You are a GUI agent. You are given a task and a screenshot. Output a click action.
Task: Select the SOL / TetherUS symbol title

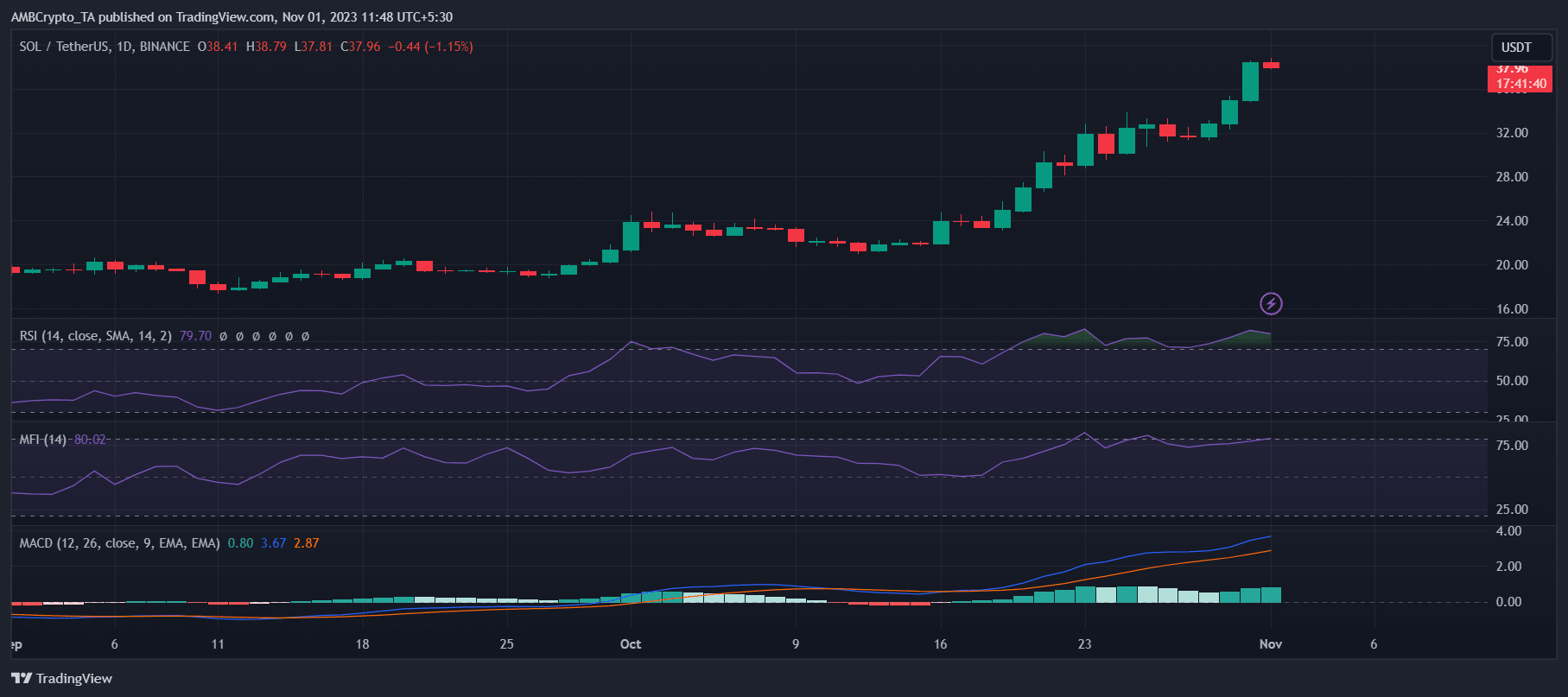pos(105,47)
